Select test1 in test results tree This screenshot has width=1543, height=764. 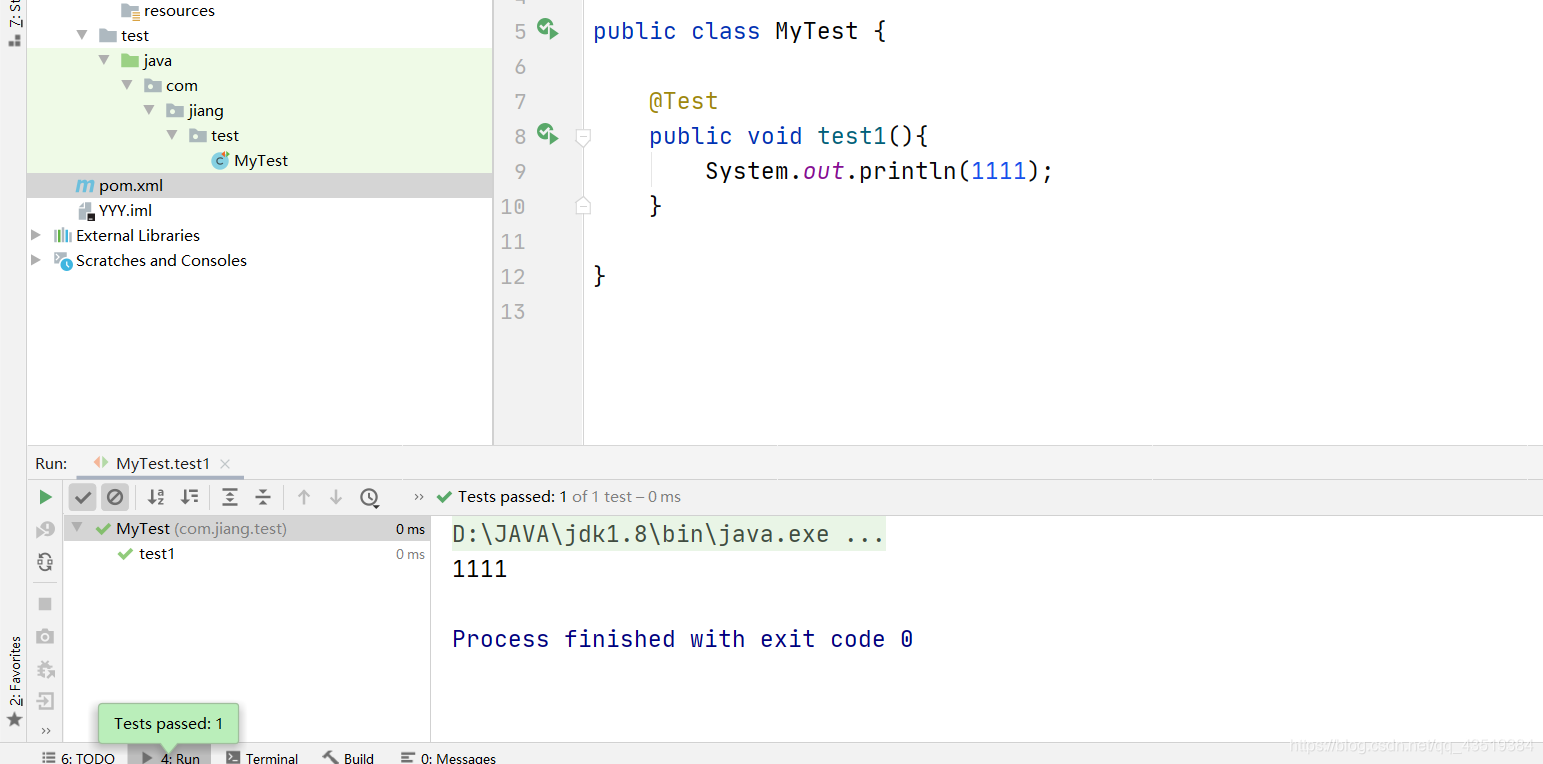pos(157,554)
